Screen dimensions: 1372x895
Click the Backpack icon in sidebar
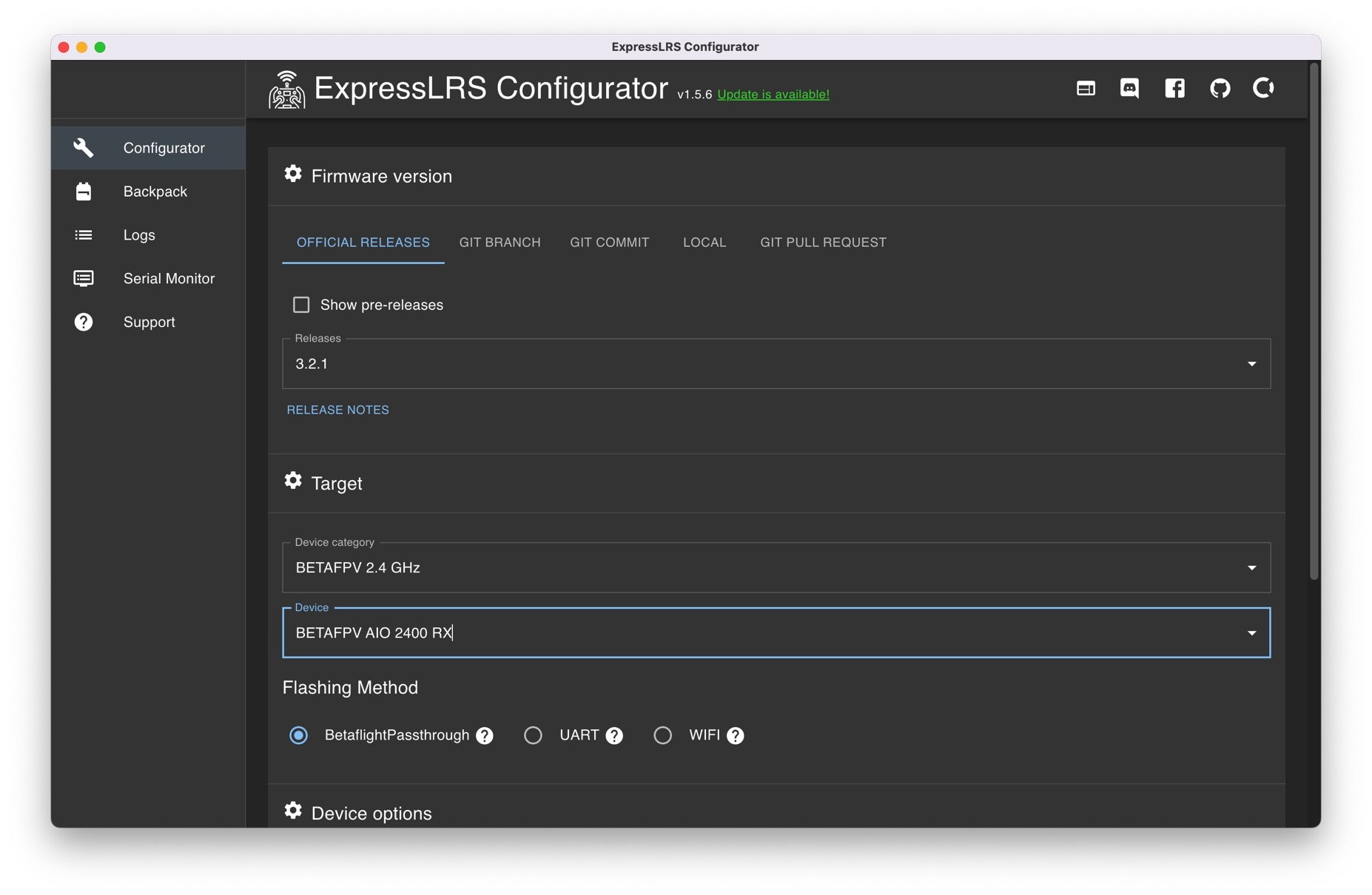tap(84, 192)
